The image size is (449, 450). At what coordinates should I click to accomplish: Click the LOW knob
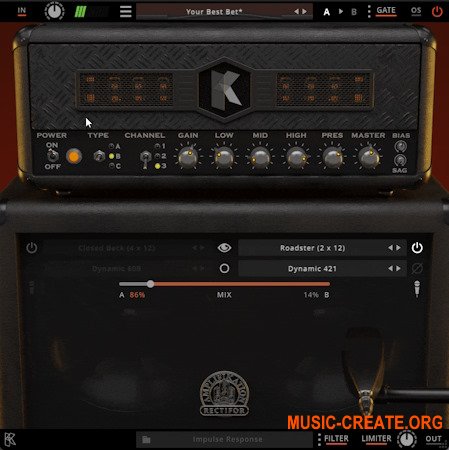(224, 157)
